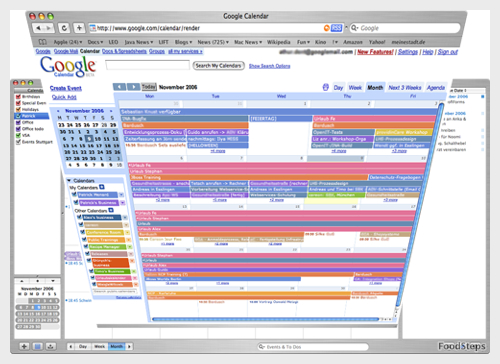Open the RSS feed button in address bar
This screenshot has width=500, height=364.
click(x=337, y=28)
